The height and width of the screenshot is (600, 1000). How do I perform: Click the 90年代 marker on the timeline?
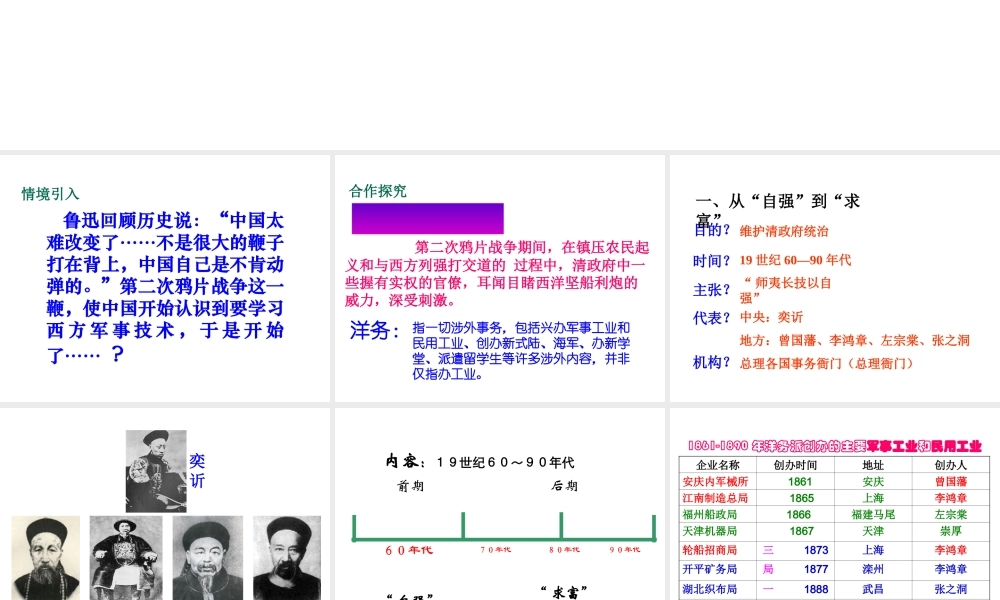[x=624, y=549]
